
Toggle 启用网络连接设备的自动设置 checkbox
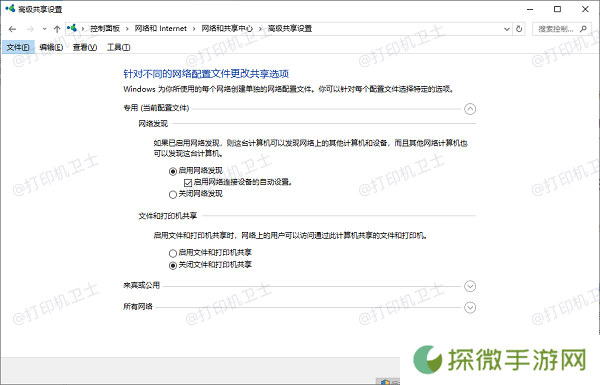coord(188,183)
